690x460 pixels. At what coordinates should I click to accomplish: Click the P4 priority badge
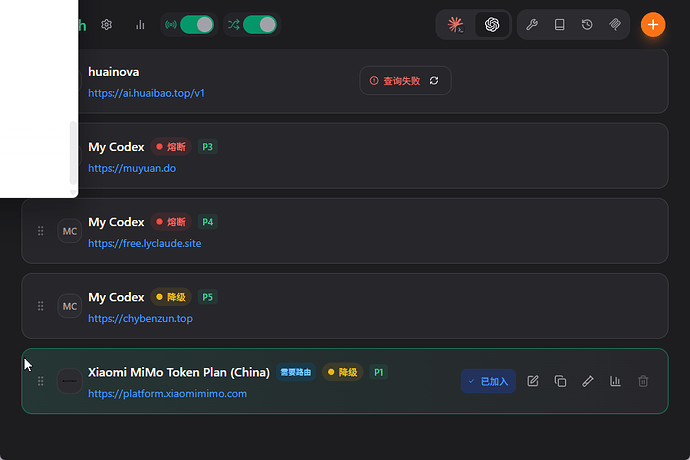(x=207, y=222)
